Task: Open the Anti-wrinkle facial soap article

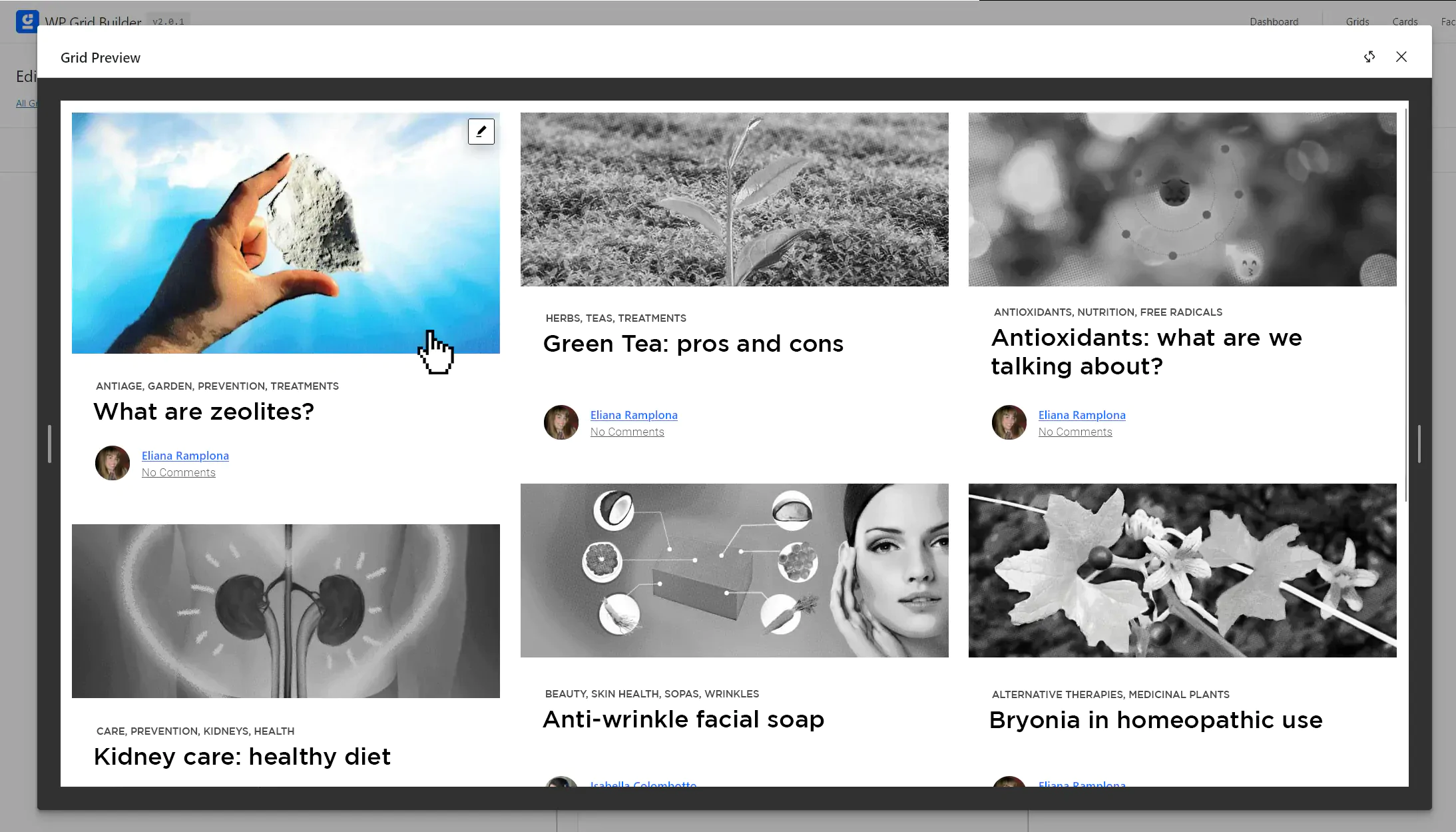Action: coord(683,719)
